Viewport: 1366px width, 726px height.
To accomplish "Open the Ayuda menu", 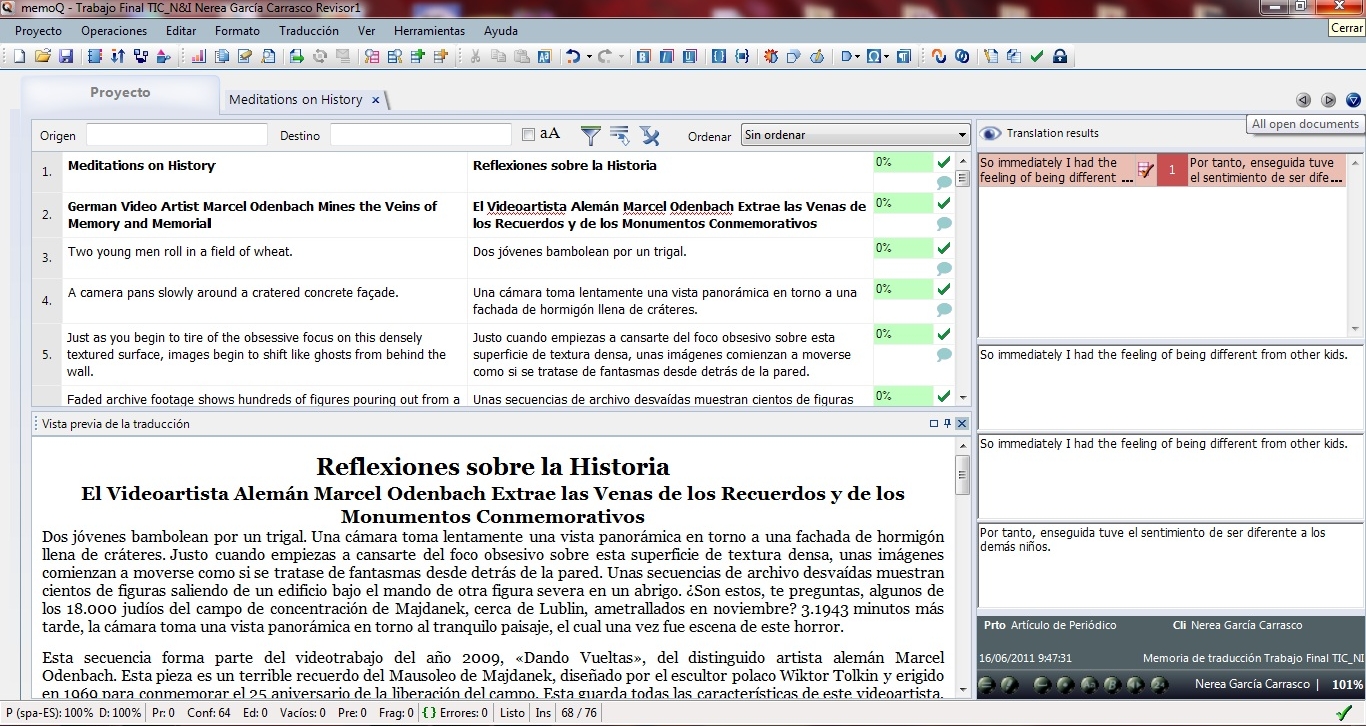I will [x=501, y=31].
